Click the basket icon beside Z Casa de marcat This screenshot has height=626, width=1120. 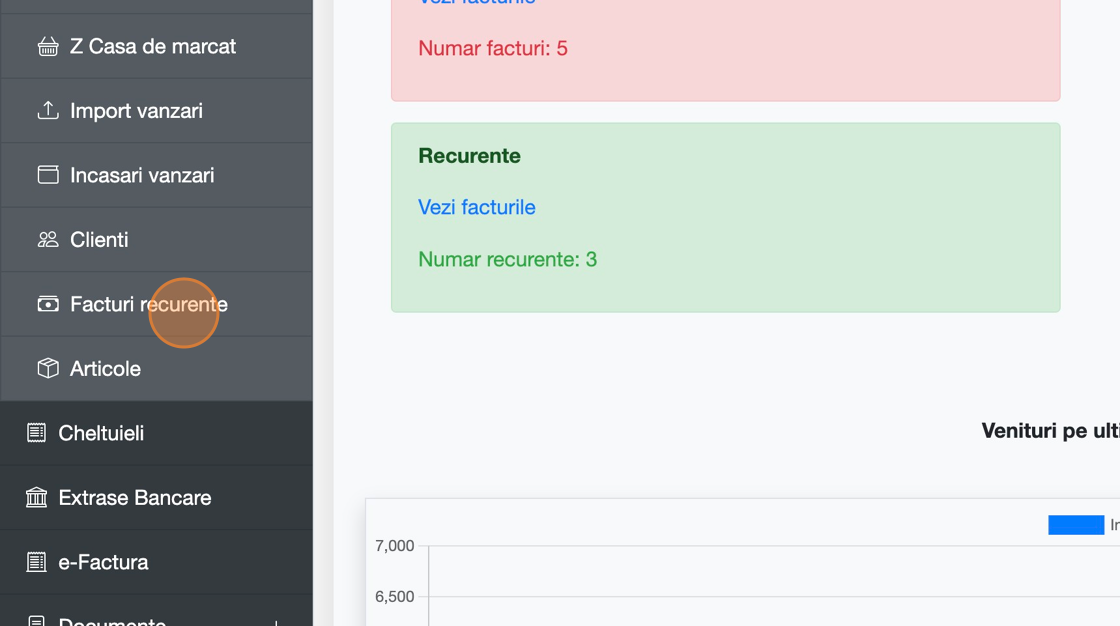[x=48, y=47]
